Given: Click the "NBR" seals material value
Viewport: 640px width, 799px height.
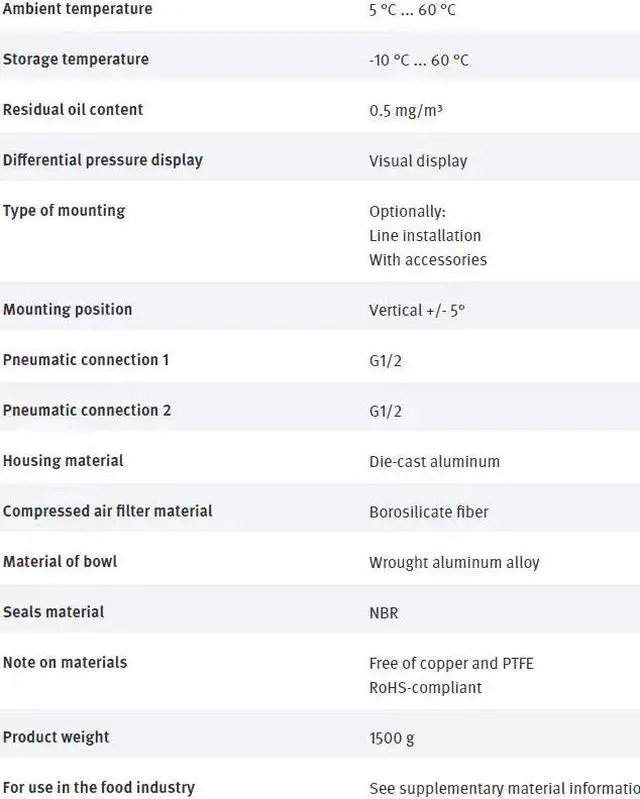Looking at the screenshot, I should 383,612.
